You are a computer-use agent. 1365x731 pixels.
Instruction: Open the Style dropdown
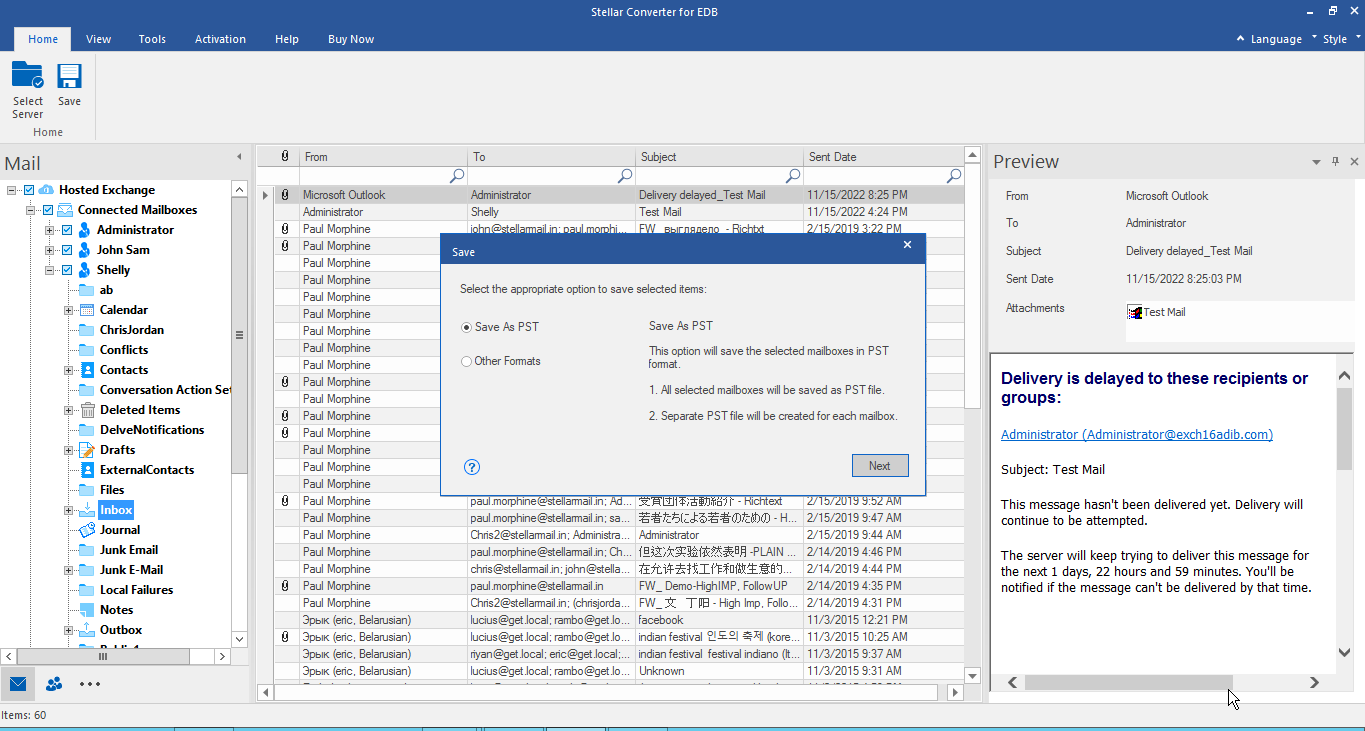coord(1342,39)
